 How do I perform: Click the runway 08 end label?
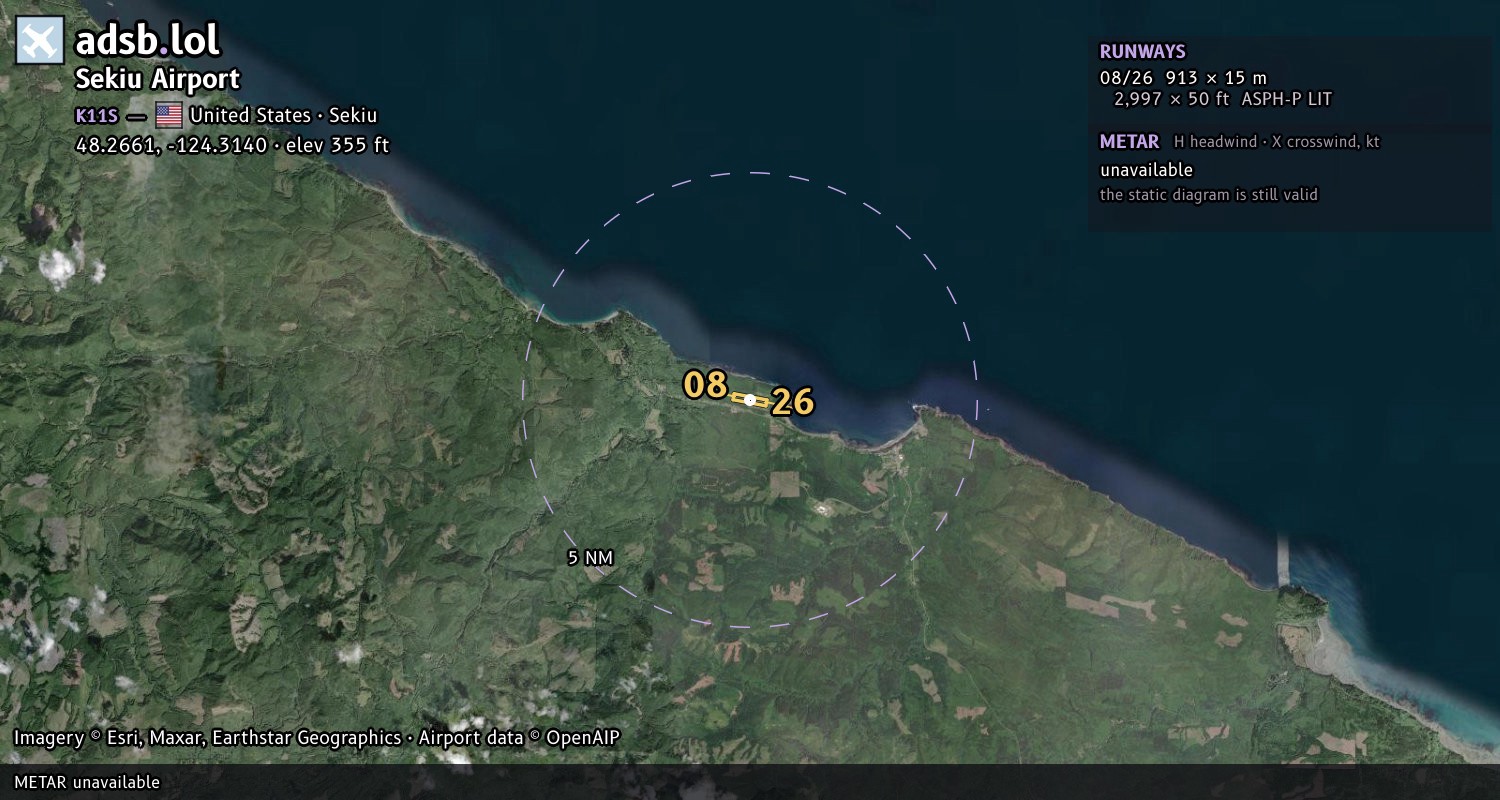[704, 385]
